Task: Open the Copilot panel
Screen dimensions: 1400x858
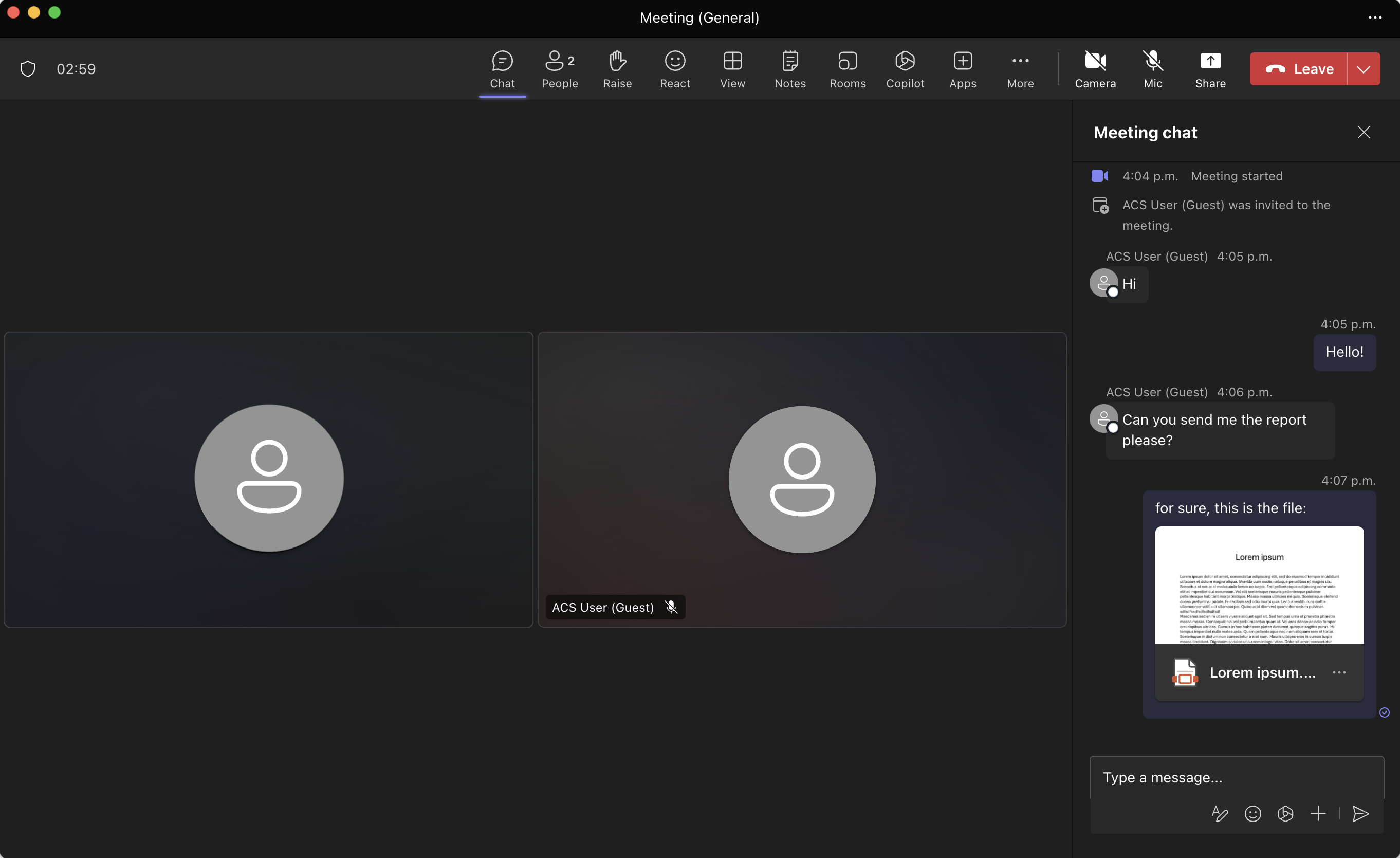Action: [x=905, y=69]
